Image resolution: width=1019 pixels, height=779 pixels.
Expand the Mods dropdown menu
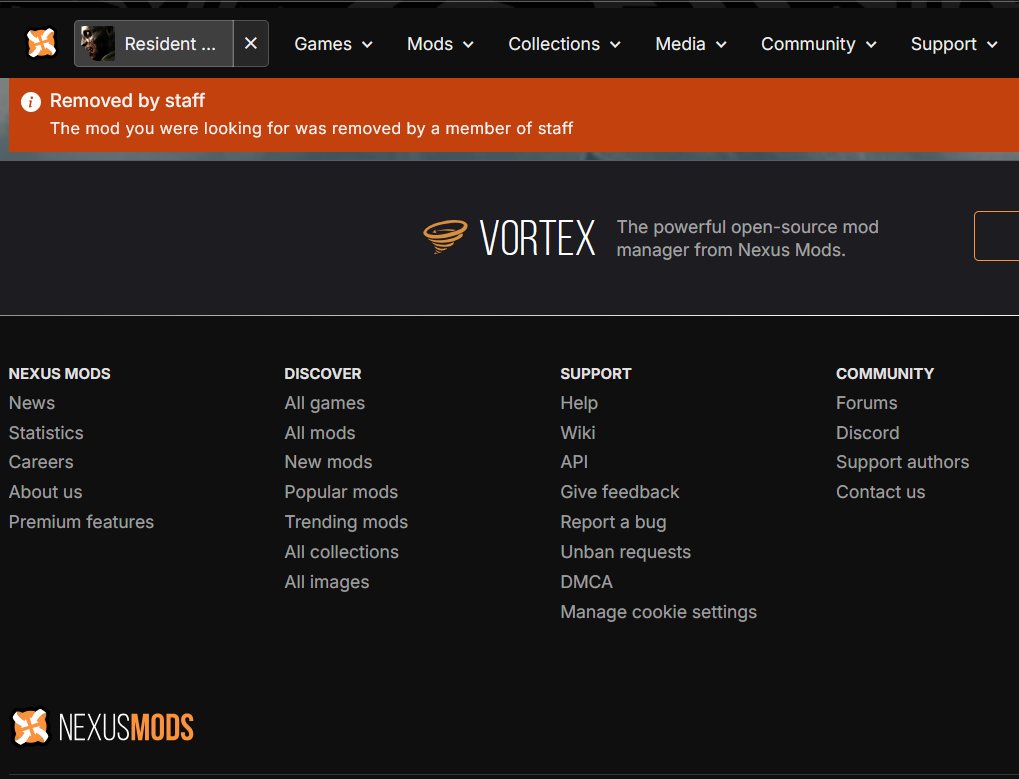coord(440,44)
